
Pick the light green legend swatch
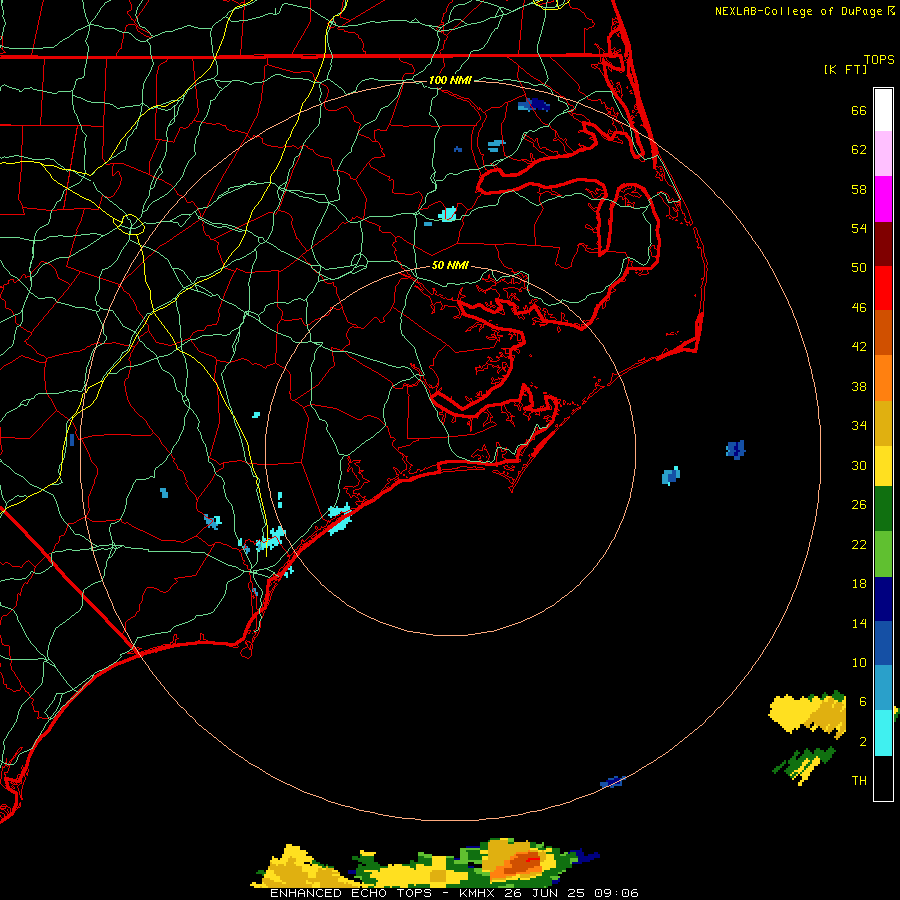pos(883,554)
